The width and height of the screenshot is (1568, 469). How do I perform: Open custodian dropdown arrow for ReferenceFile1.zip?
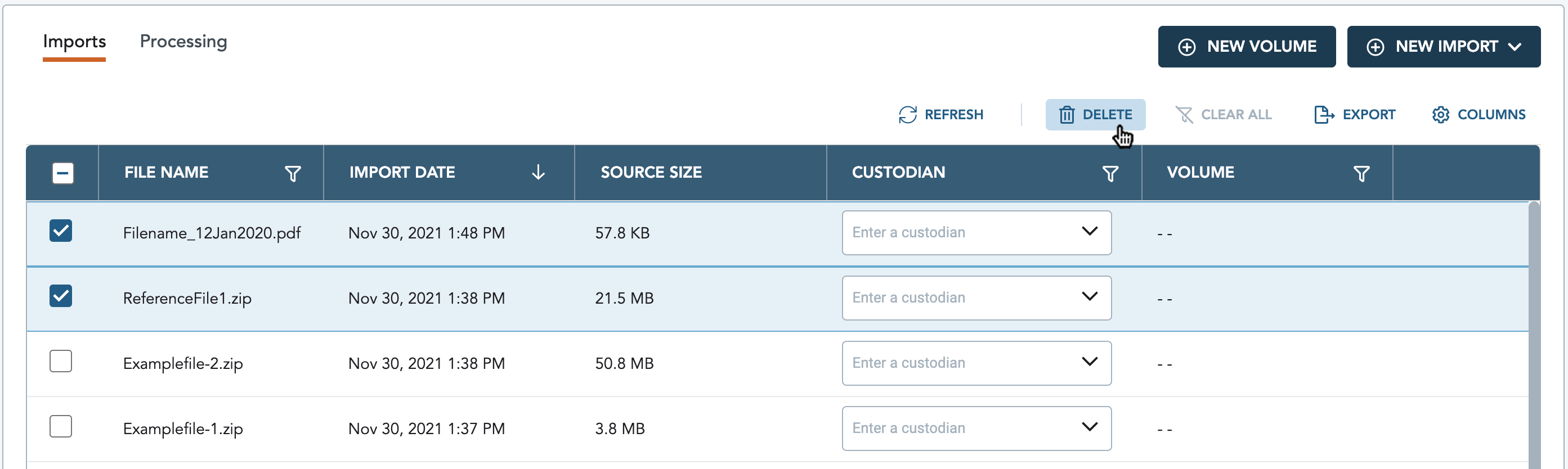point(1090,296)
